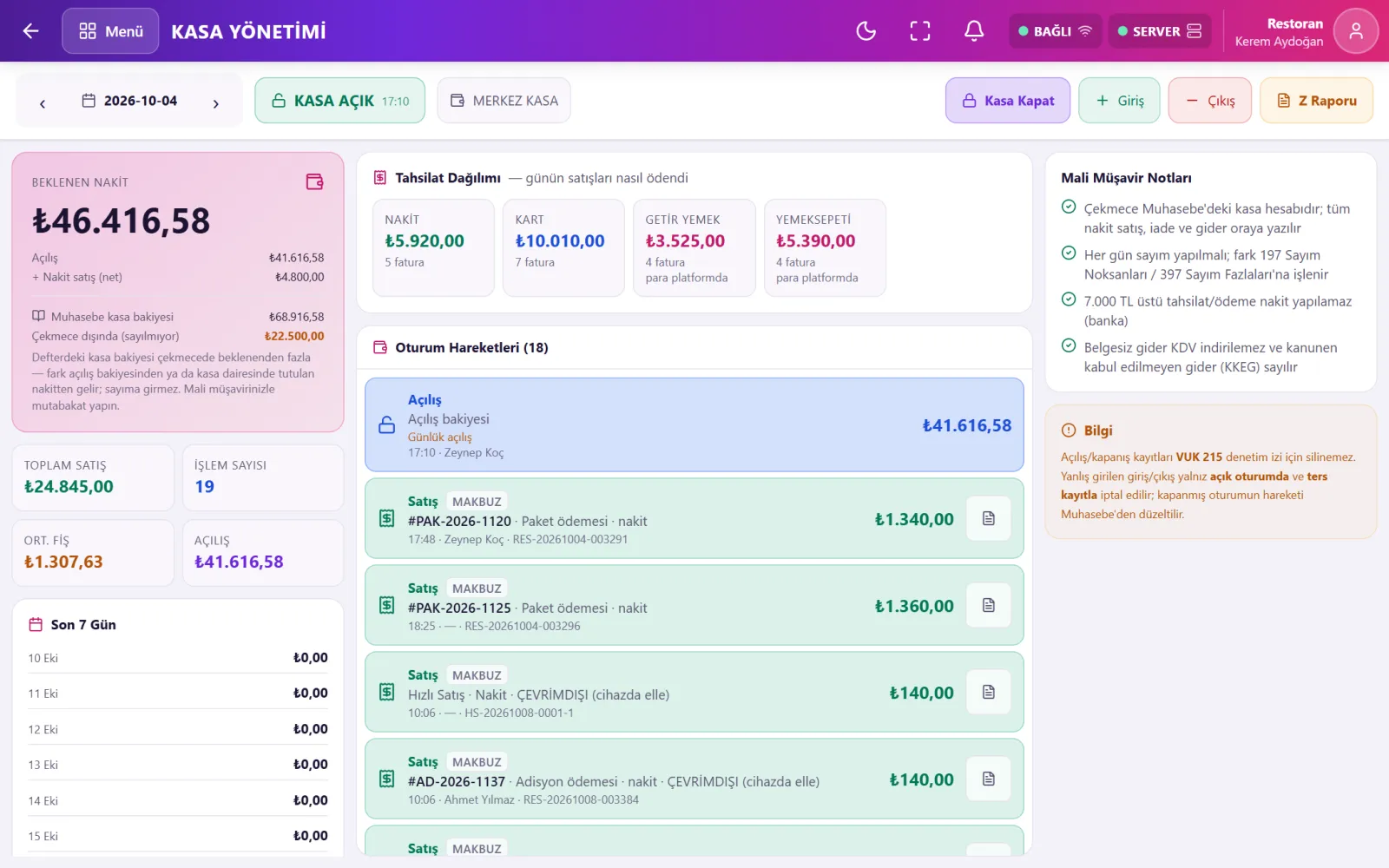The width and height of the screenshot is (1389, 868).
Task: Click the Bilgi info icon
Action: click(x=1069, y=431)
